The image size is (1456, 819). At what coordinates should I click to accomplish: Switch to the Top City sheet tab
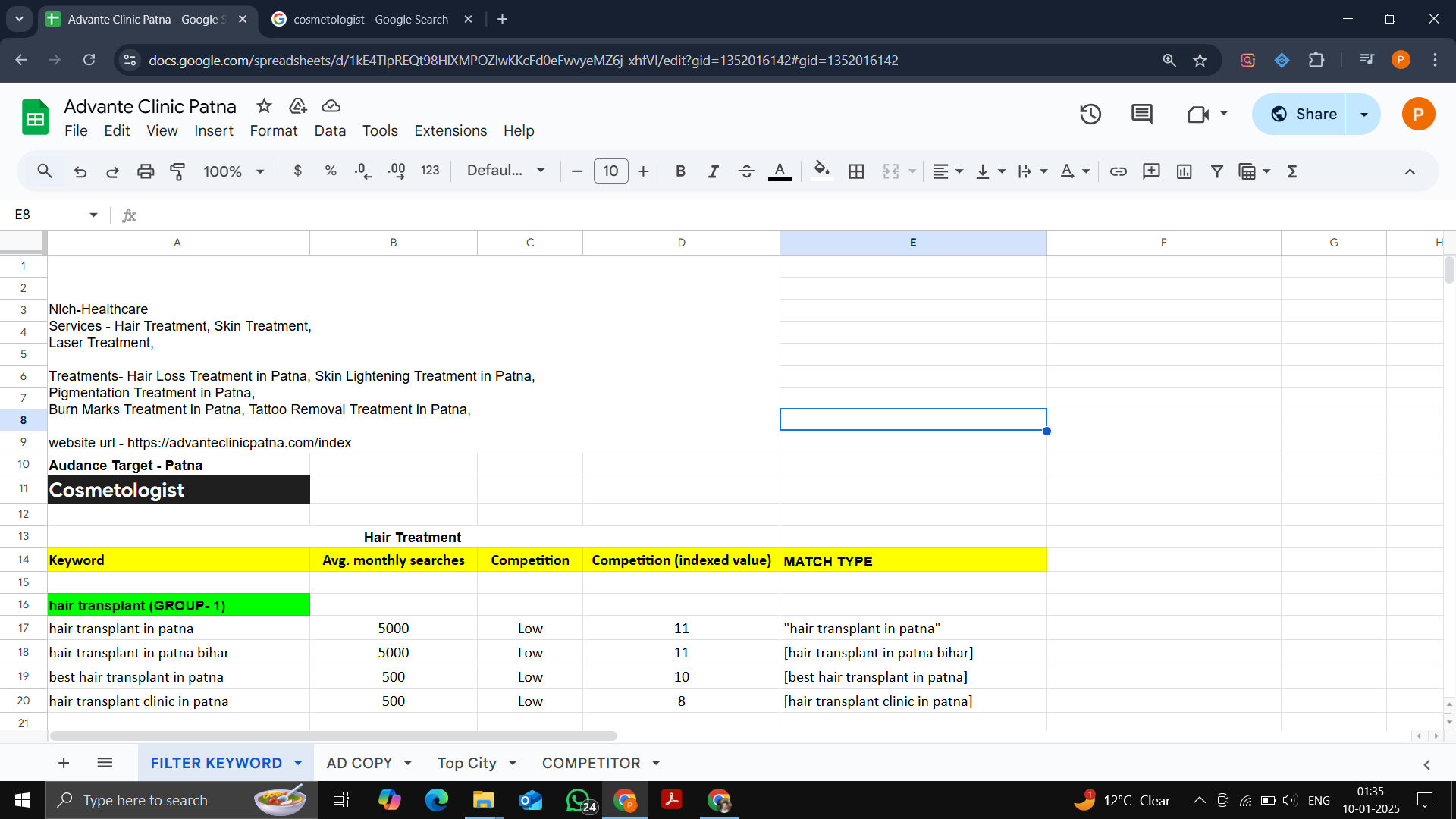point(466,763)
